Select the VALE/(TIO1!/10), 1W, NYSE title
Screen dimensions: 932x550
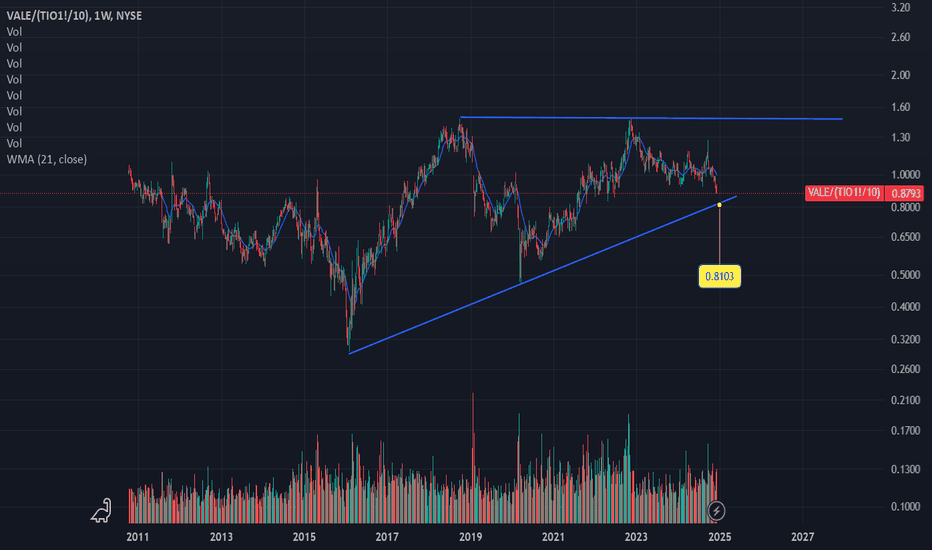[x=74, y=16]
